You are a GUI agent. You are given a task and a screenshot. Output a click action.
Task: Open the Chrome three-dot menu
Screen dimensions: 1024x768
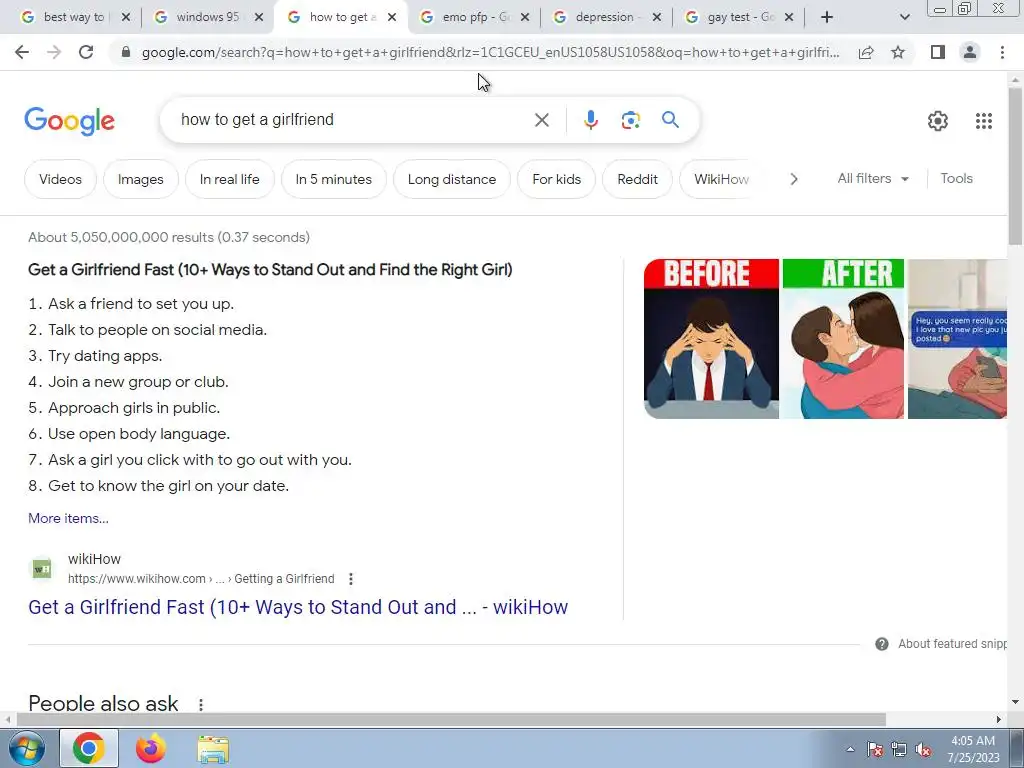[1002, 52]
